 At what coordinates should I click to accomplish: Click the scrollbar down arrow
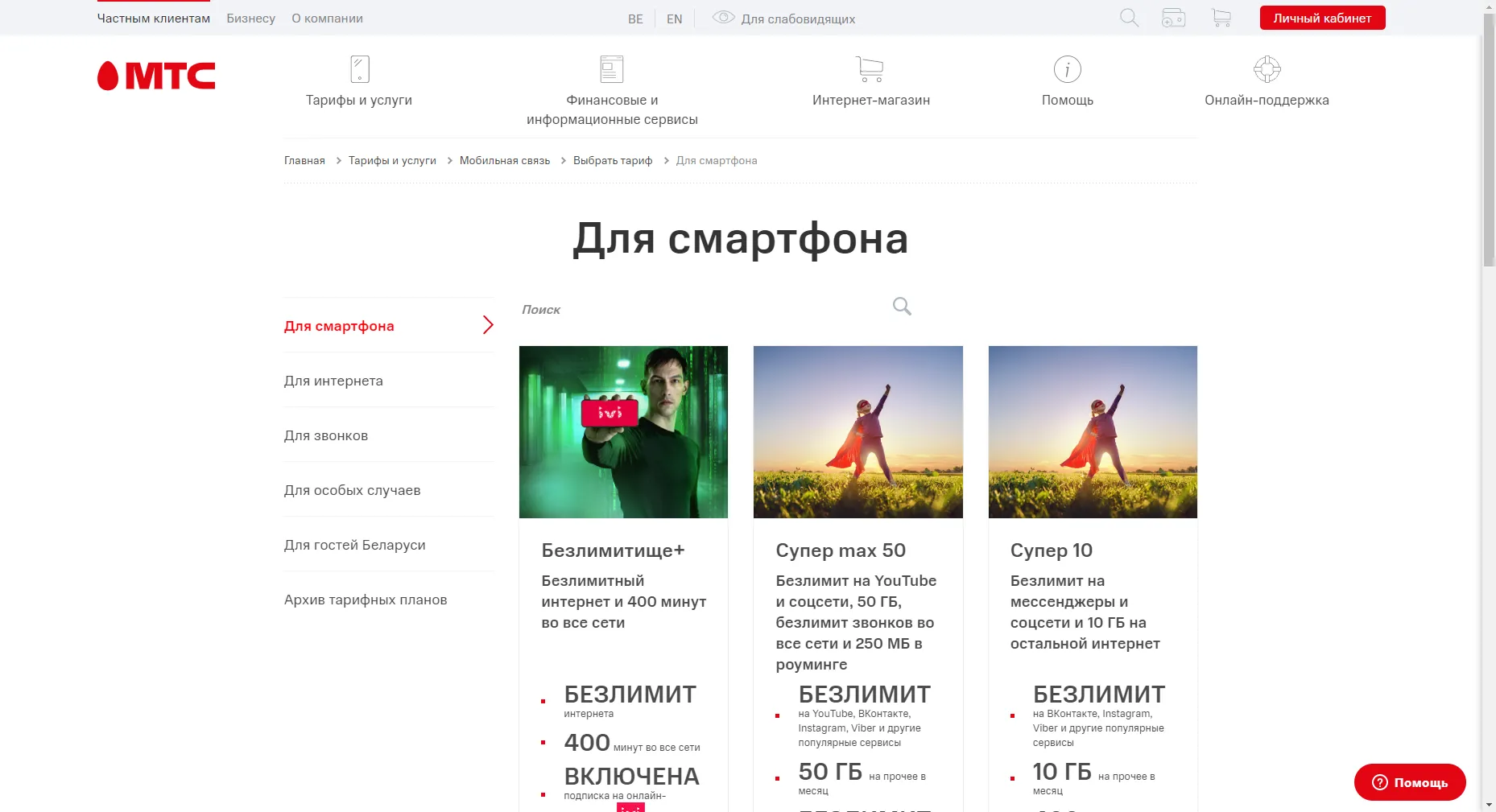(x=1489, y=805)
